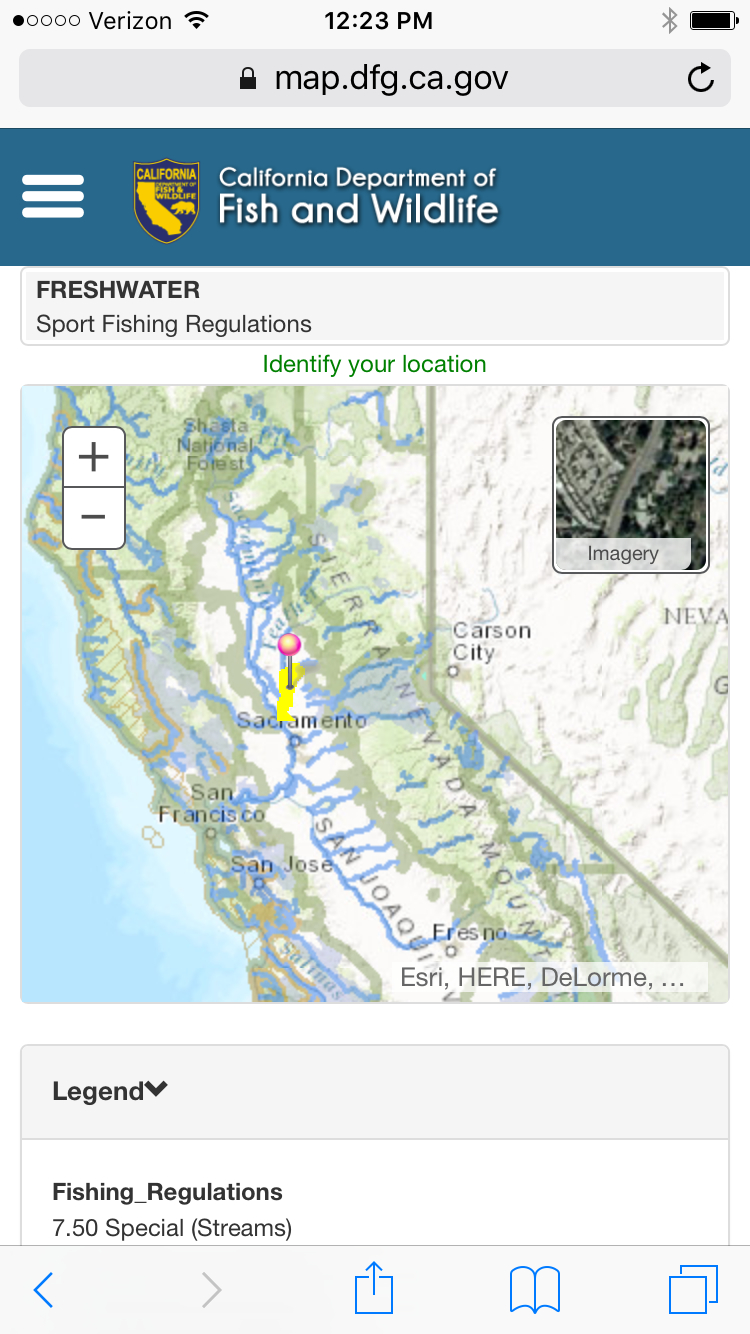Open the Freshwater Sport Fishing Regulations header
Viewport: 750px width, 1334px height.
click(x=375, y=307)
